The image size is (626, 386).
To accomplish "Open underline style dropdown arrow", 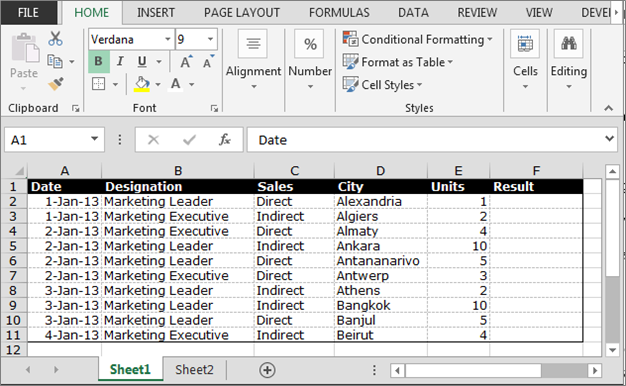I will [x=159, y=61].
